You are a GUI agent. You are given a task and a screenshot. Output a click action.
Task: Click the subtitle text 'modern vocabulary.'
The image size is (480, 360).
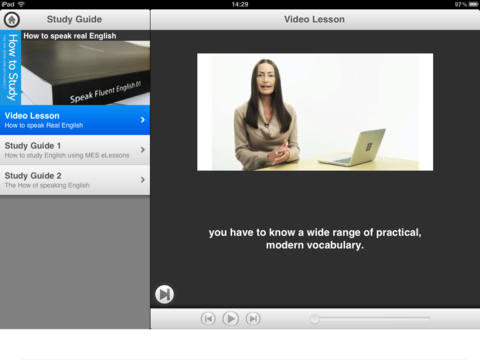tap(315, 245)
